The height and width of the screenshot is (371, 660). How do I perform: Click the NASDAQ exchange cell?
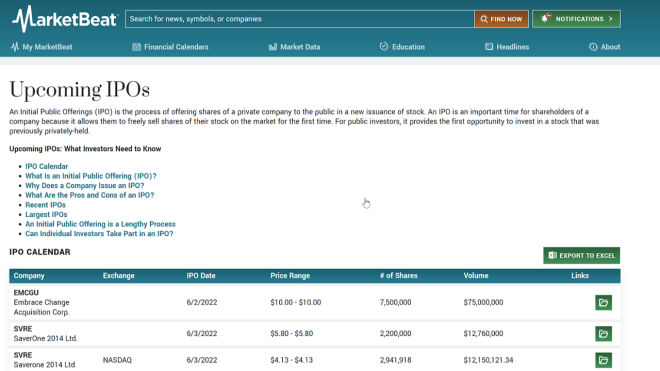[117, 360]
